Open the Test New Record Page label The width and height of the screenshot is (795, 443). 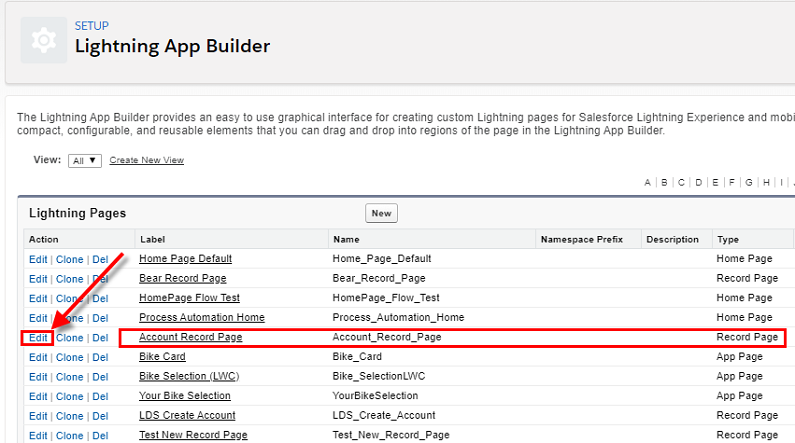pyautogui.click(x=193, y=435)
